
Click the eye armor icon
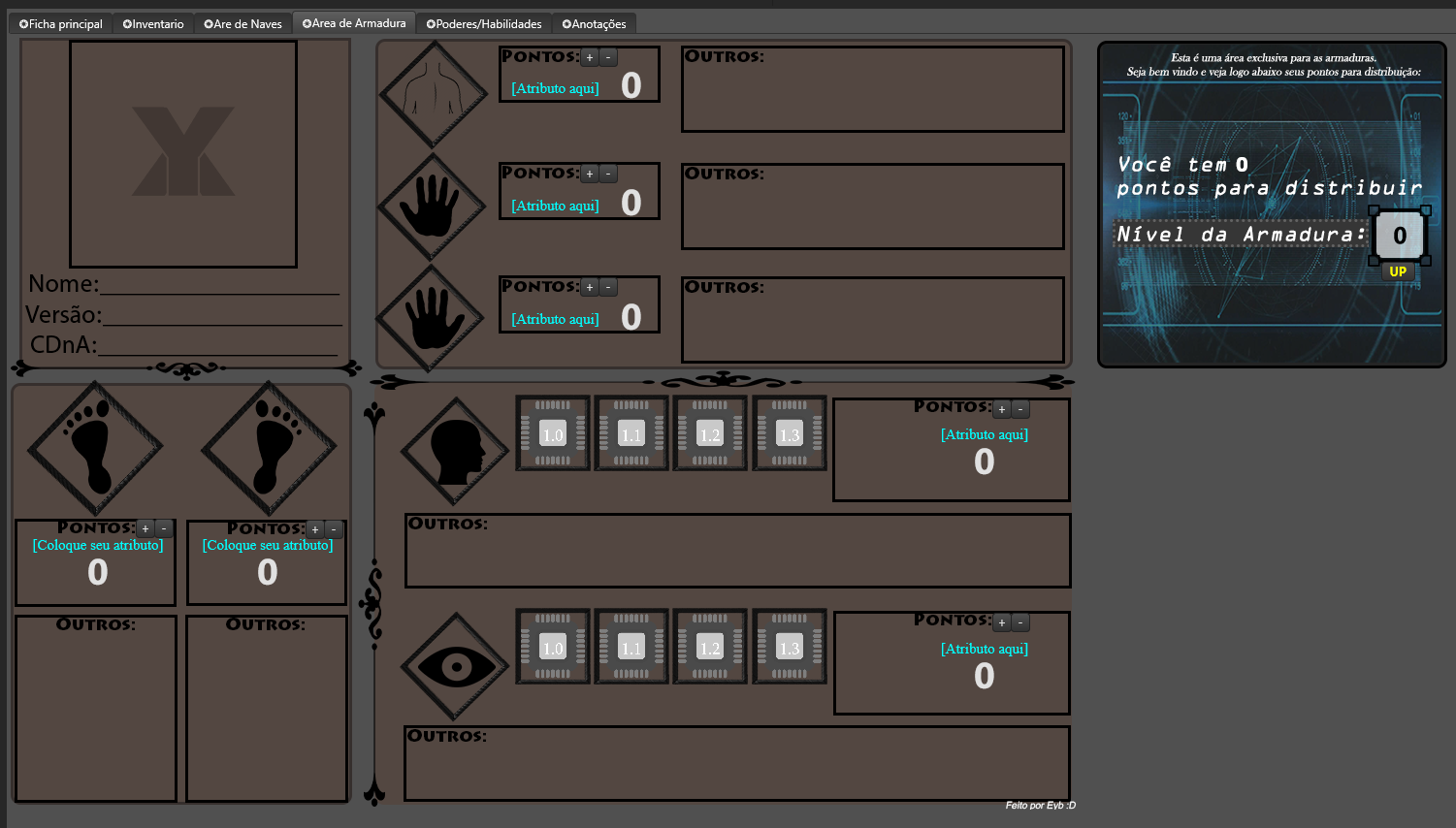[455, 666]
